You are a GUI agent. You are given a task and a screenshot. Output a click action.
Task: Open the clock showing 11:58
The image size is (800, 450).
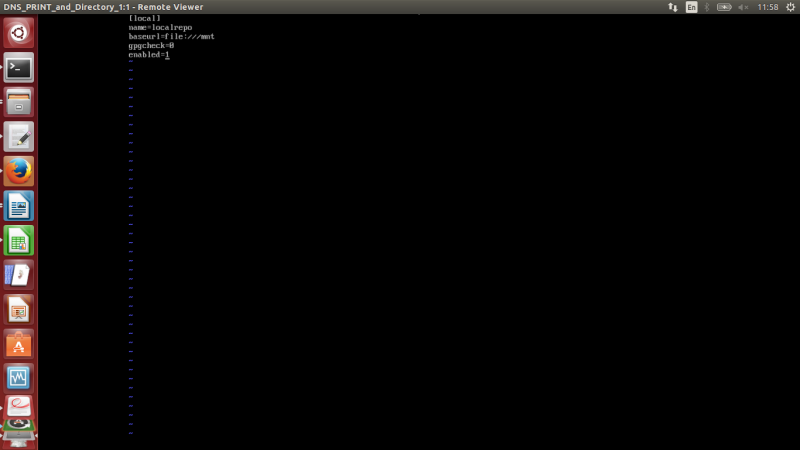[767, 7]
